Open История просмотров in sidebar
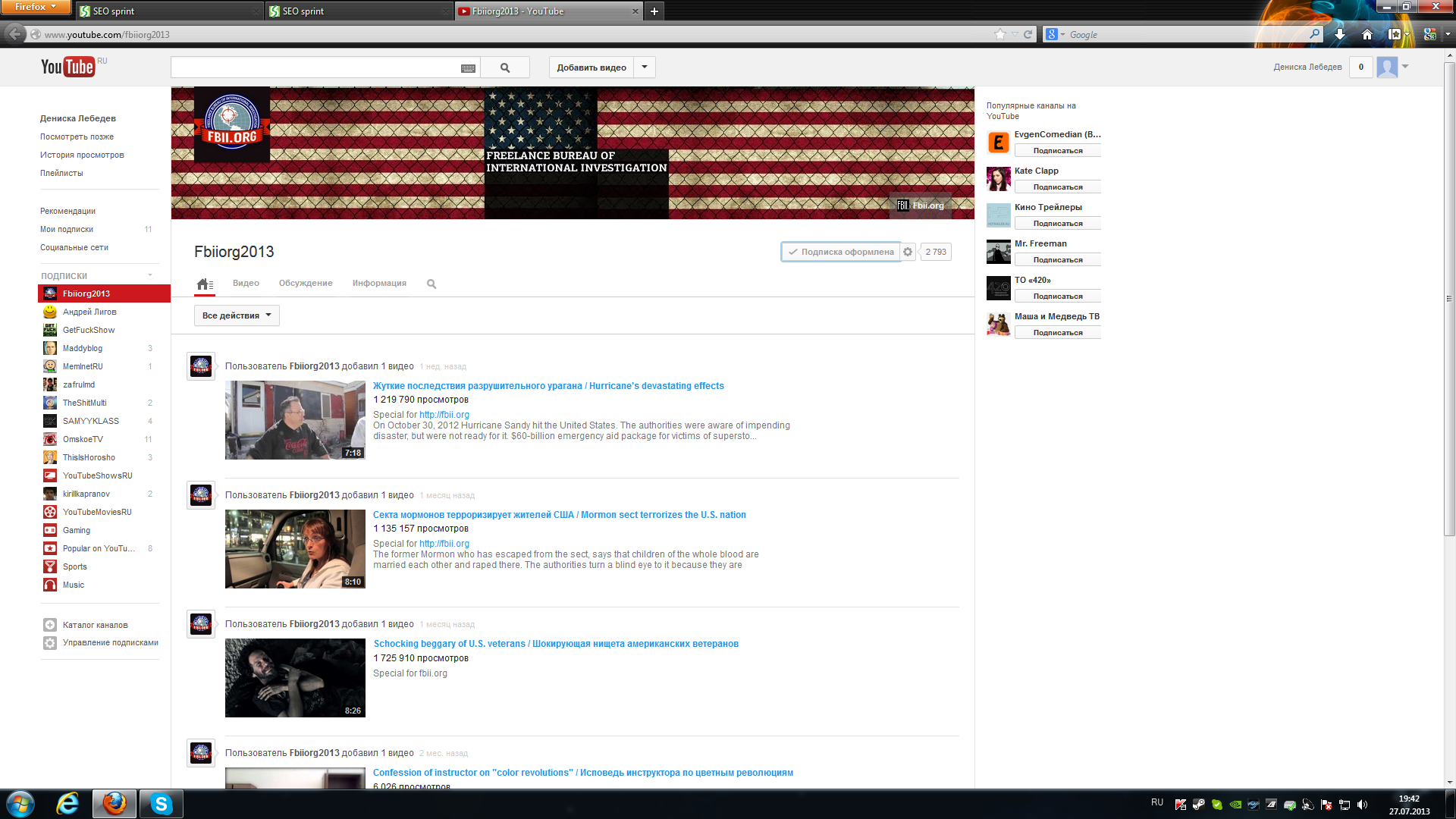Viewport: 1456px width, 819px height. [82, 155]
